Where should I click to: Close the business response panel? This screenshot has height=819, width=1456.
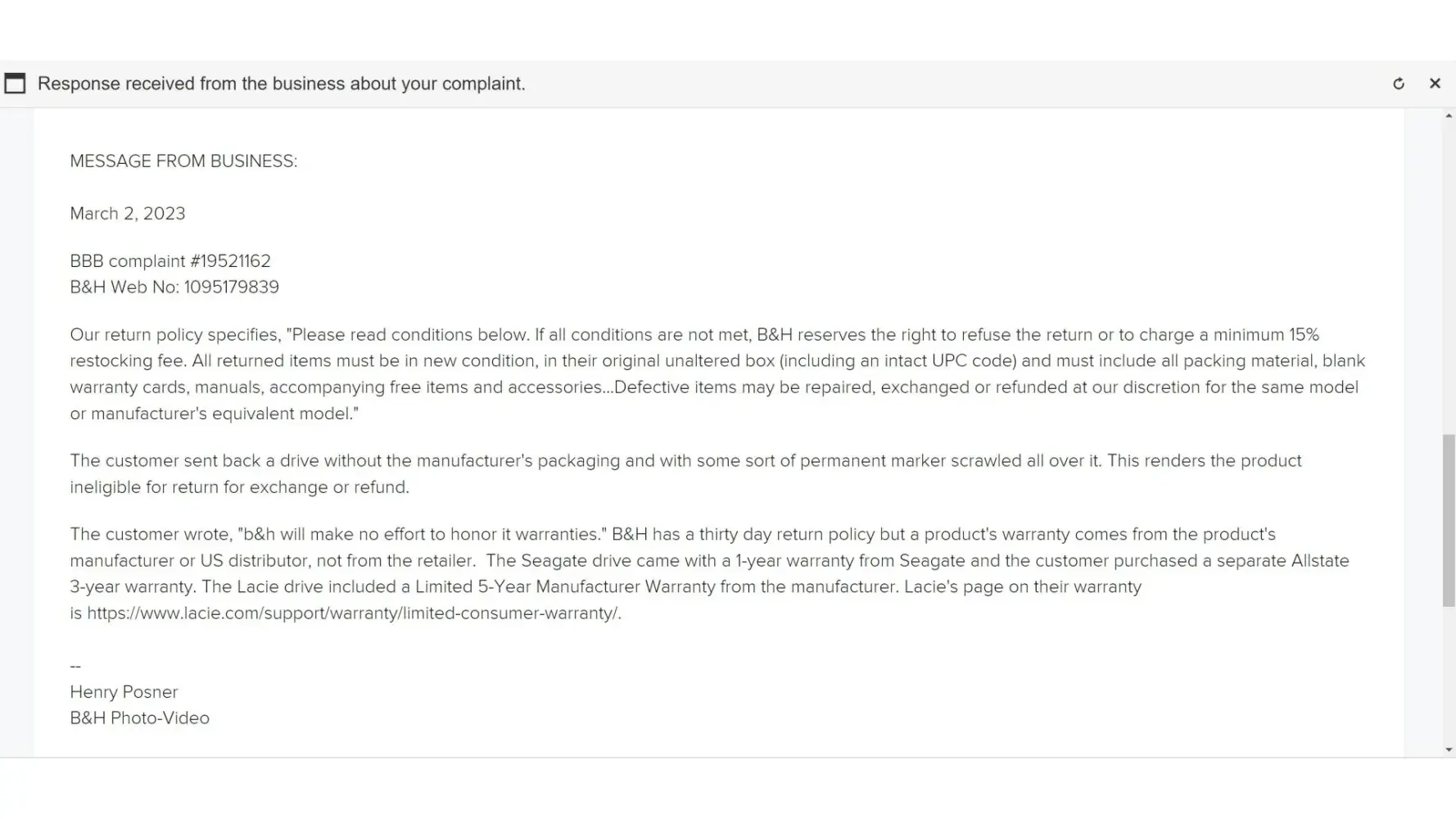coord(1435,84)
